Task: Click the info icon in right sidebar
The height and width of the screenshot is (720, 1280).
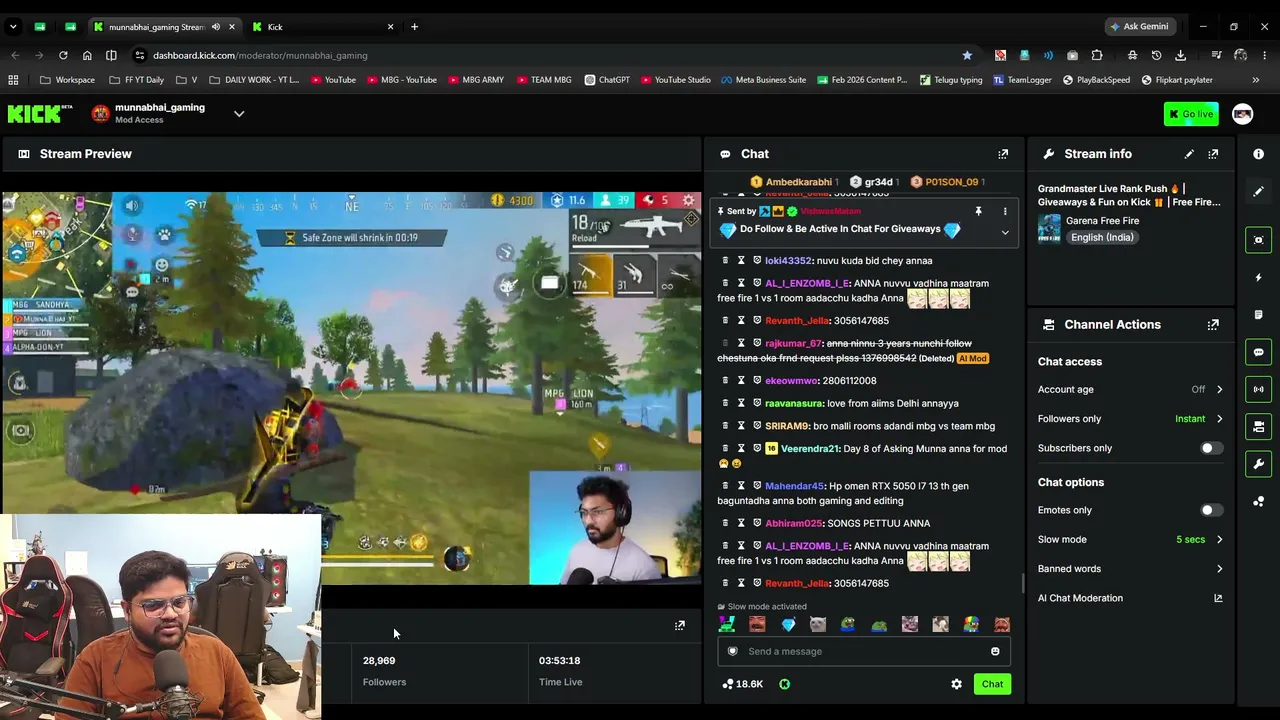Action: (x=1258, y=154)
